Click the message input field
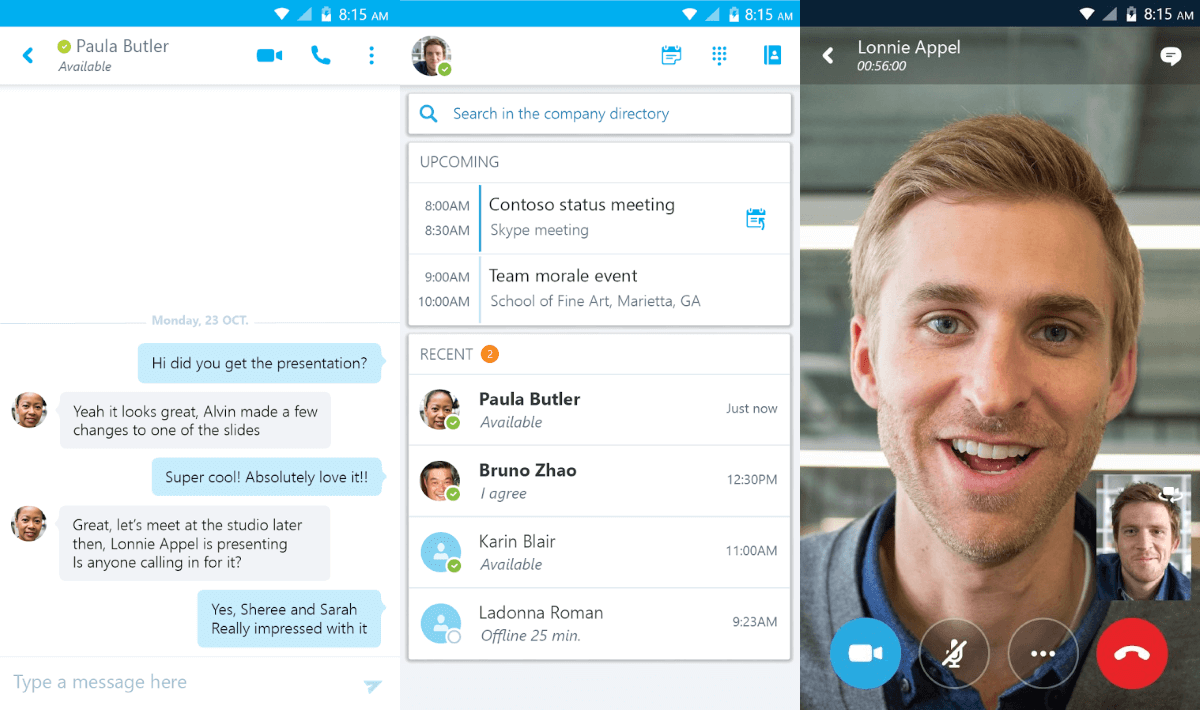 coord(150,682)
